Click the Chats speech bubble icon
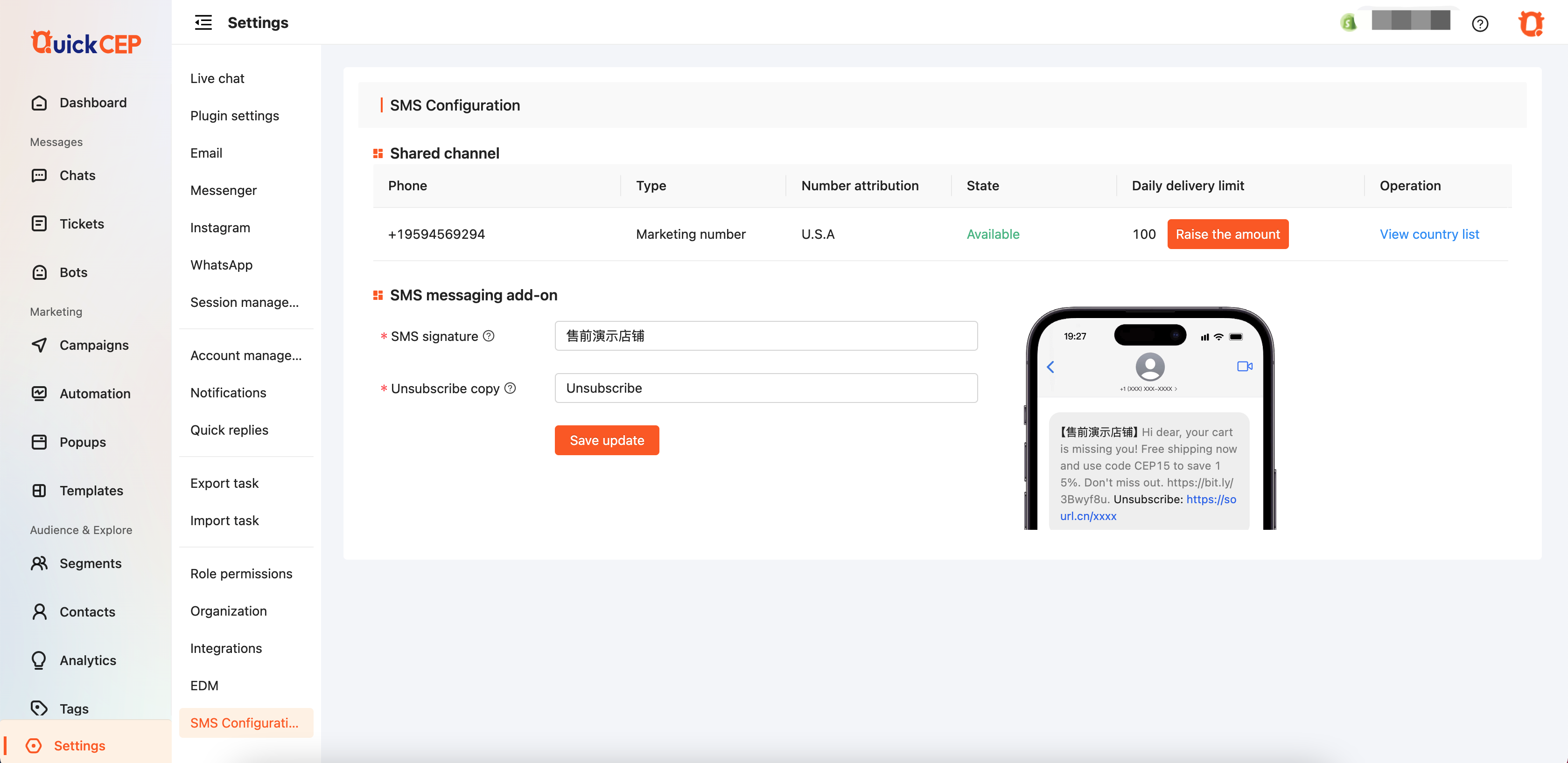The width and height of the screenshot is (1568, 763). (39, 175)
